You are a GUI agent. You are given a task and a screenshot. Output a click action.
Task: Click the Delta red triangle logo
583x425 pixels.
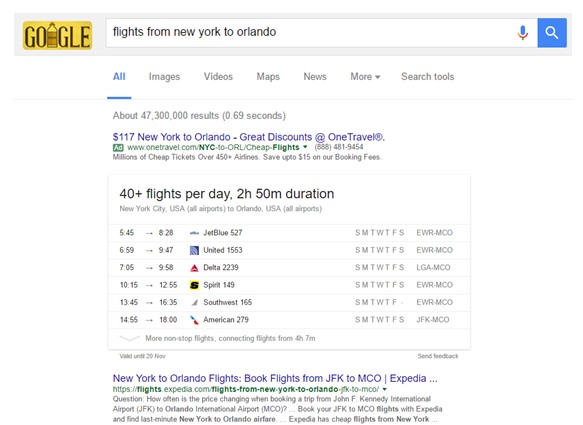[194, 268]
